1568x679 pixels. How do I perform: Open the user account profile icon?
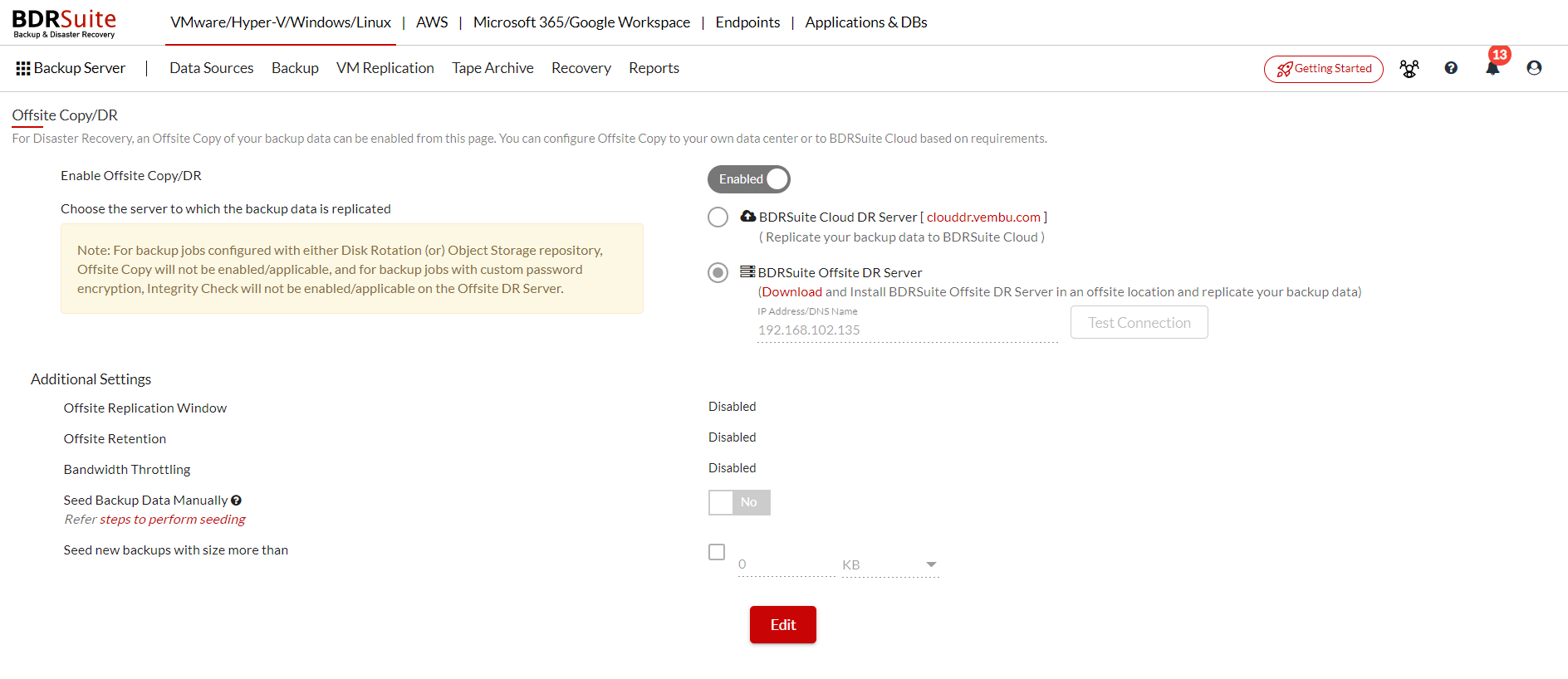click(x=1534, y=68)
